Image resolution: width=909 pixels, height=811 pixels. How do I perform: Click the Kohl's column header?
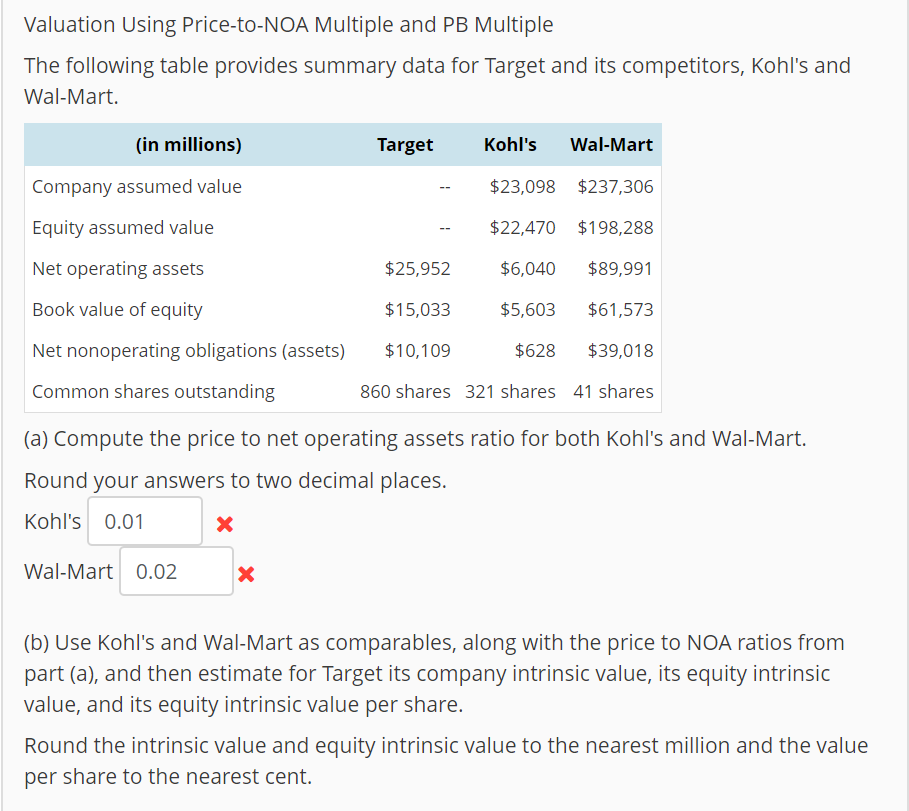(x=510, y=144)
